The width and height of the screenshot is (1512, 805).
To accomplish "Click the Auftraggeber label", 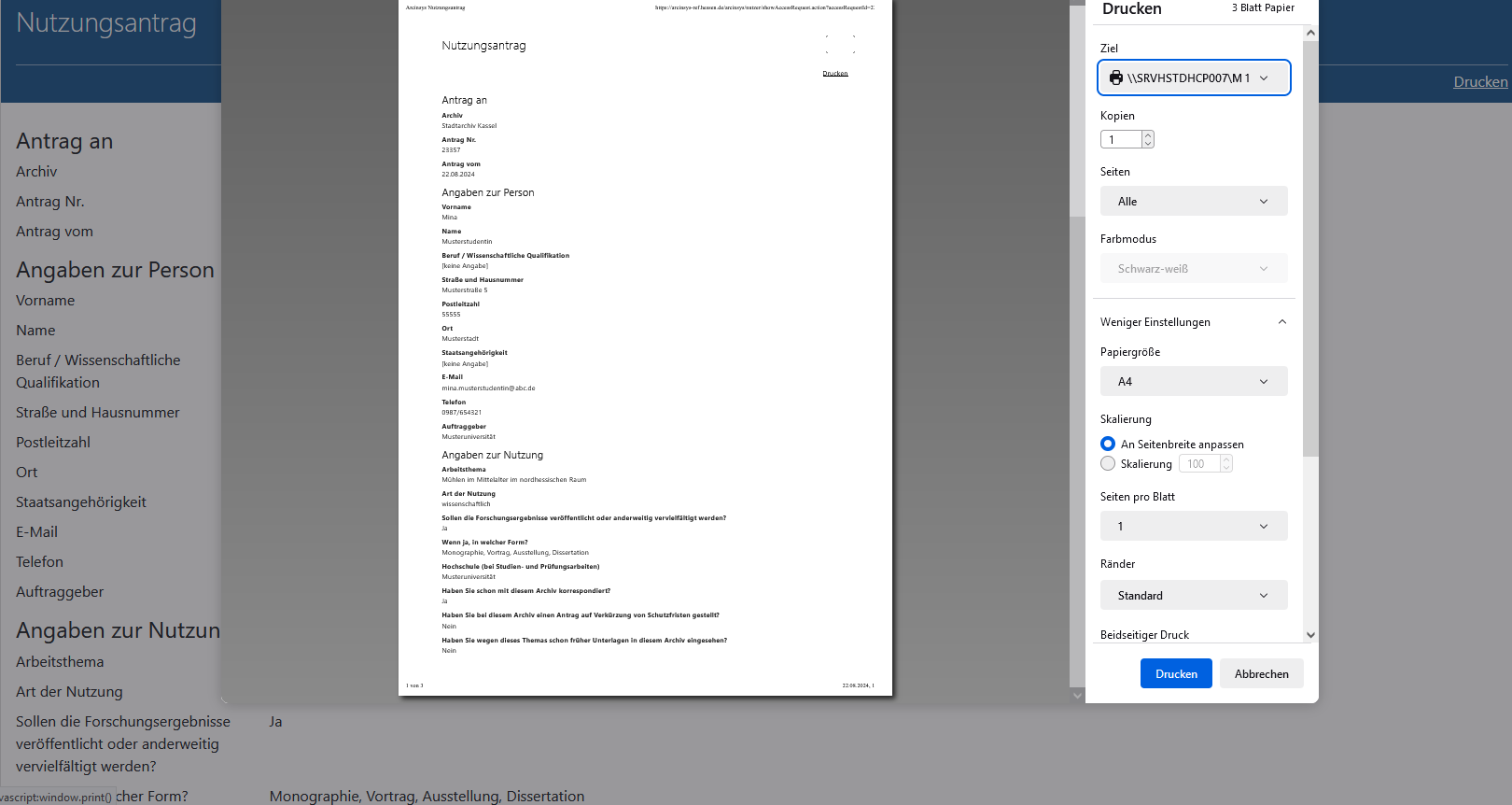I will pos(60,591).
